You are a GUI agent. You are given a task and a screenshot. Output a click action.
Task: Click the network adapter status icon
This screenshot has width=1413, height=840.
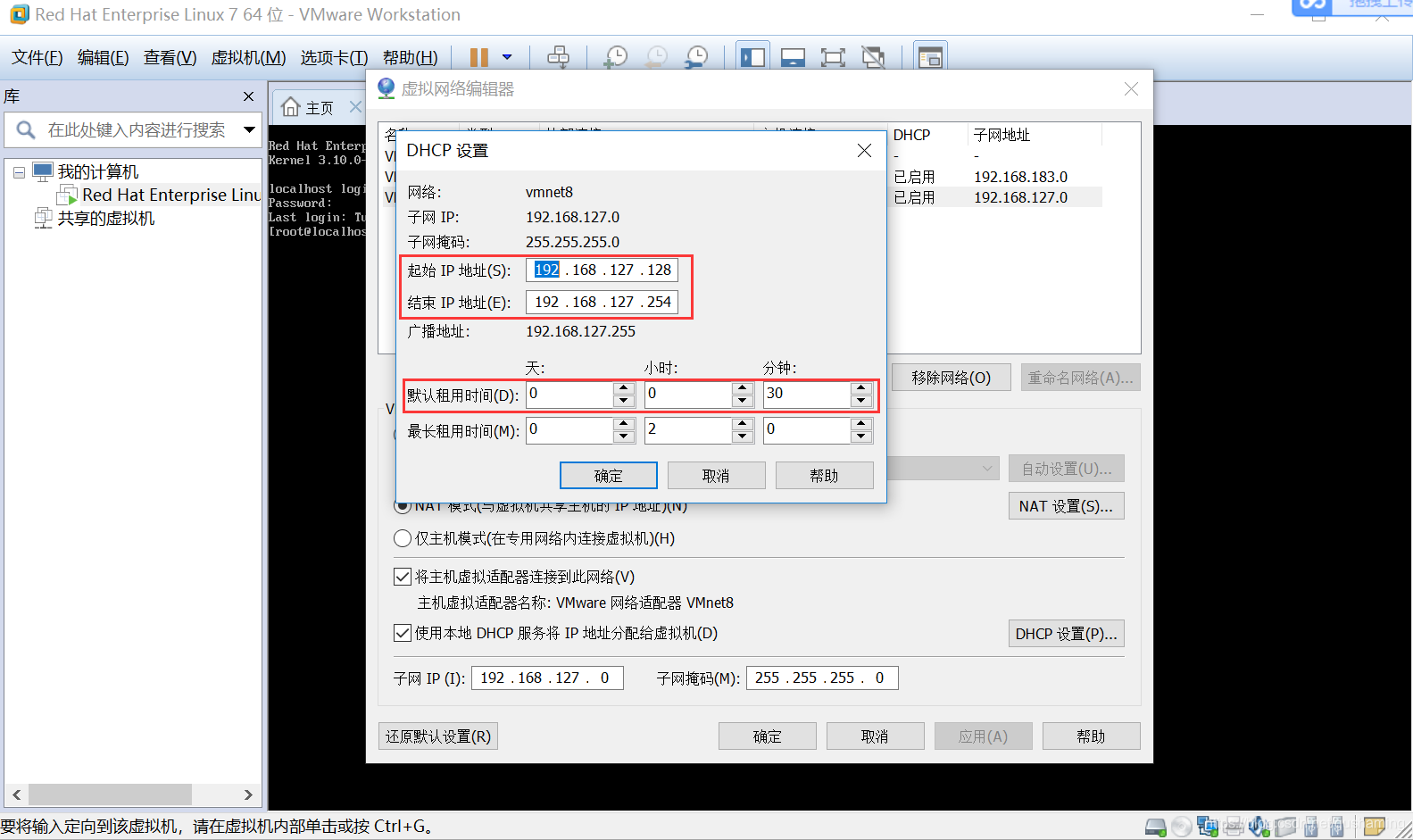click(1207, 828)
